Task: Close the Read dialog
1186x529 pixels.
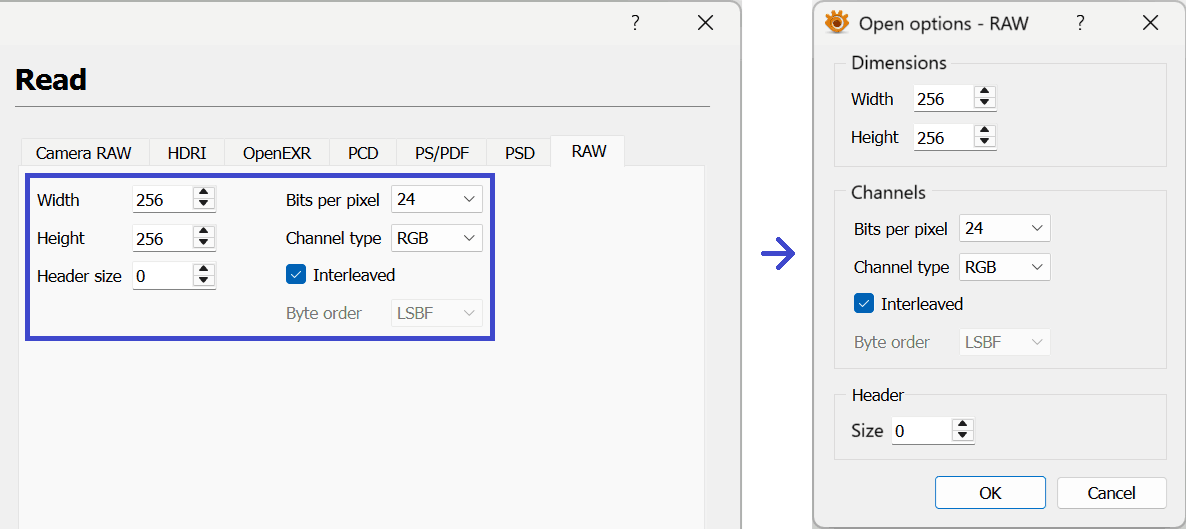Action: pyautogui.click(x=705, y=23)
